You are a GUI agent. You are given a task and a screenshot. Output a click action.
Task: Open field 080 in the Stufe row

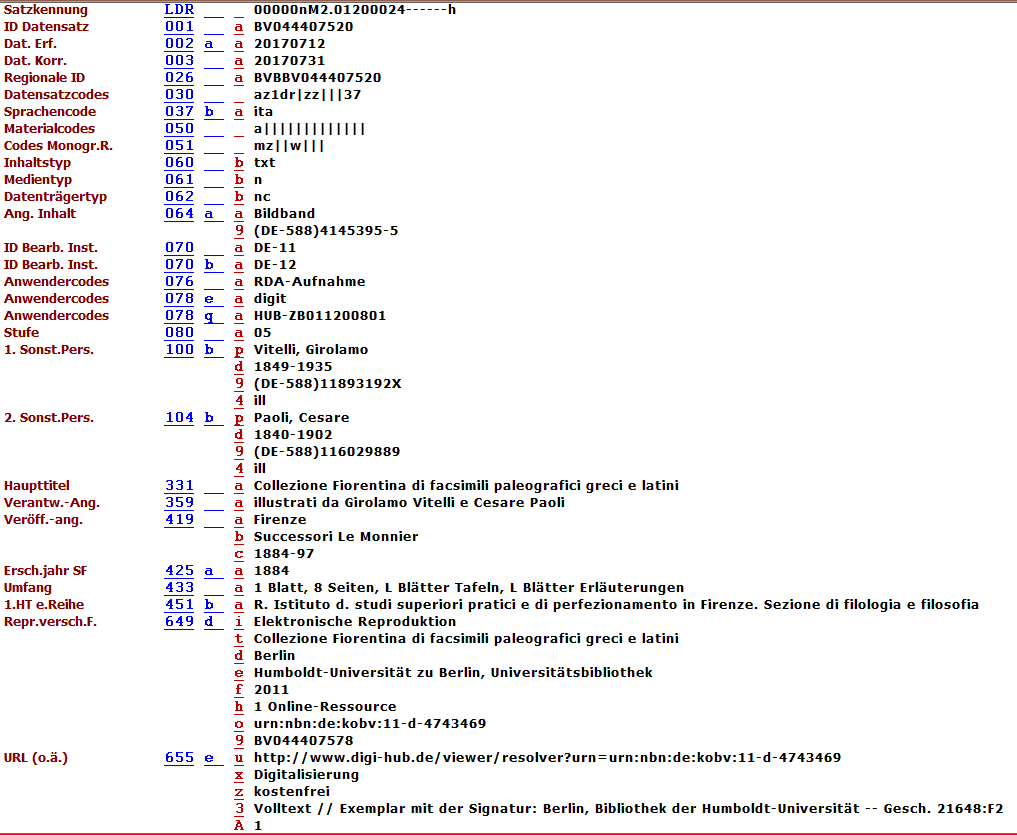pos(179,333)
